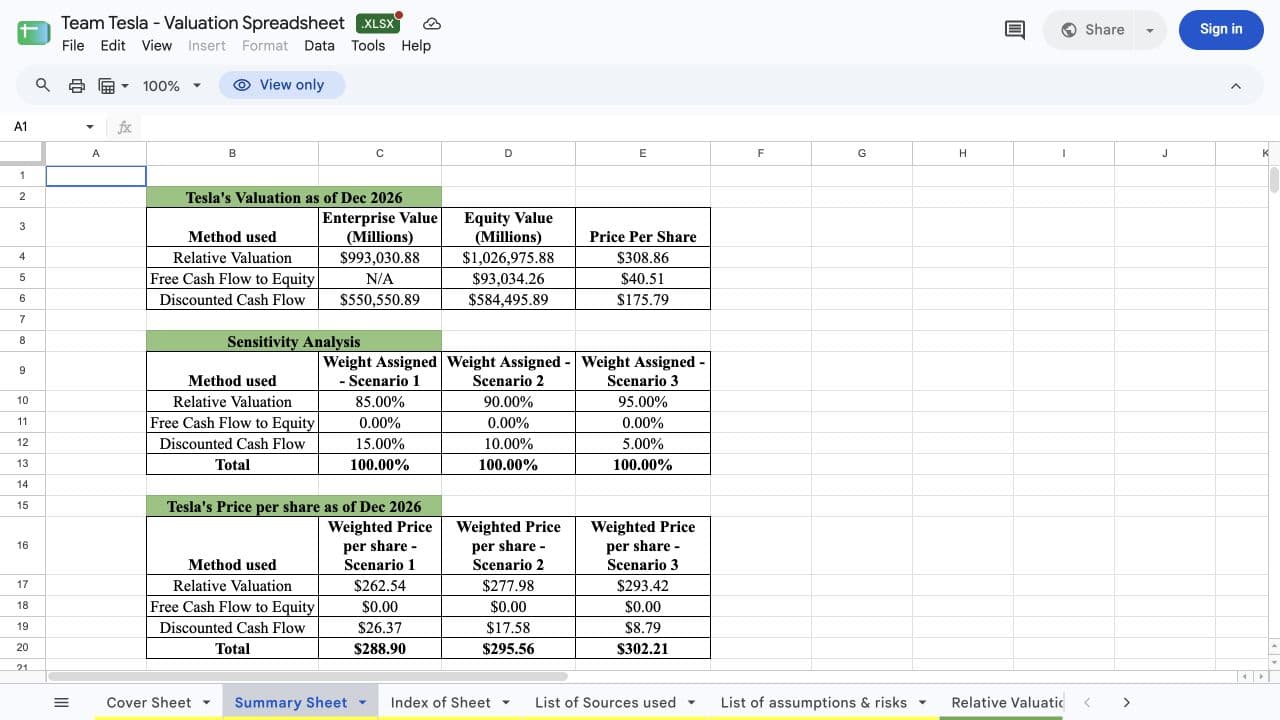Click cell with $993,030.88
The width and height of the screenshot is (1280, 720).
point(380,257)
